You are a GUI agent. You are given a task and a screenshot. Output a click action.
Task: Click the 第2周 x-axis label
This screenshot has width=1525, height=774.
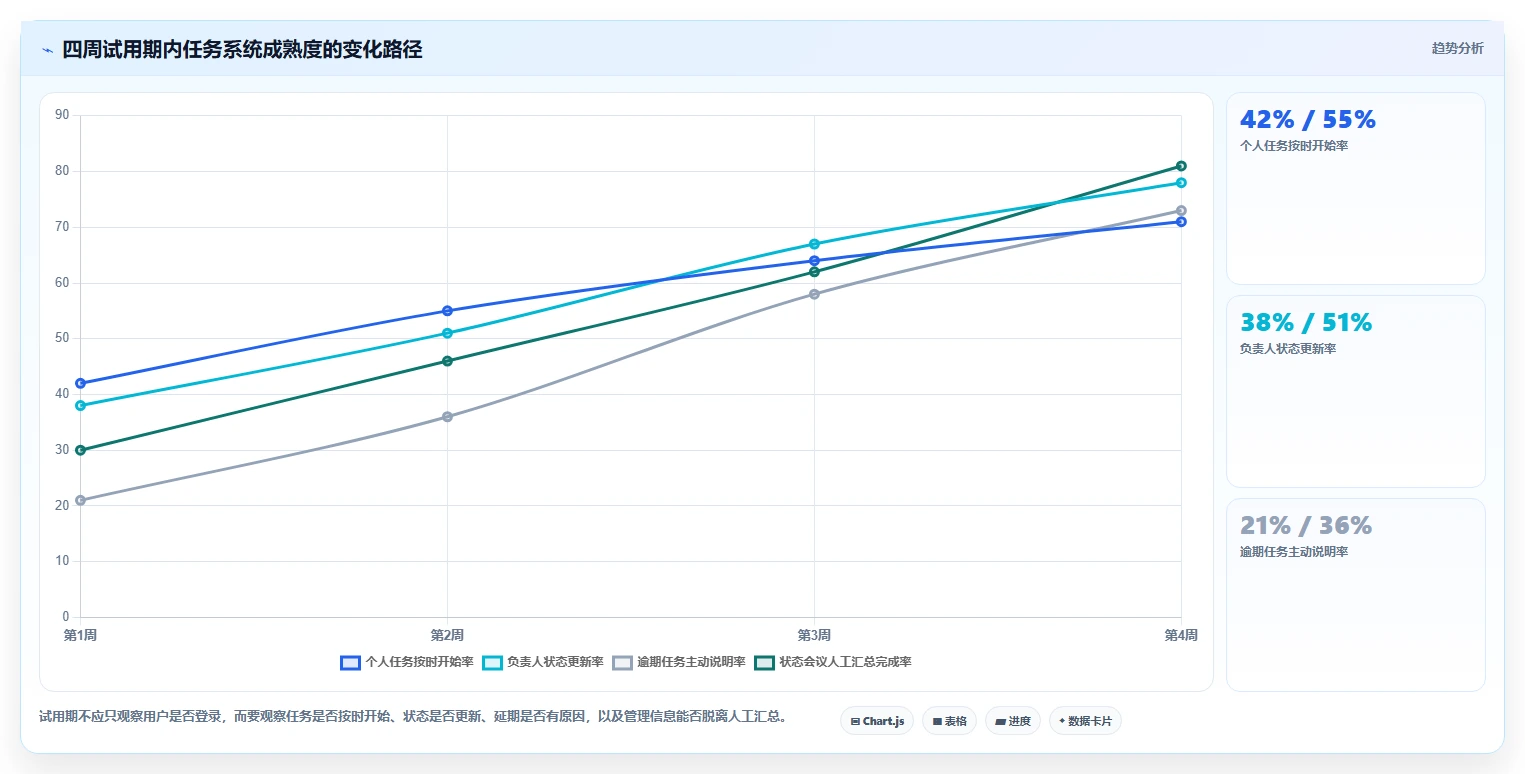447,635
